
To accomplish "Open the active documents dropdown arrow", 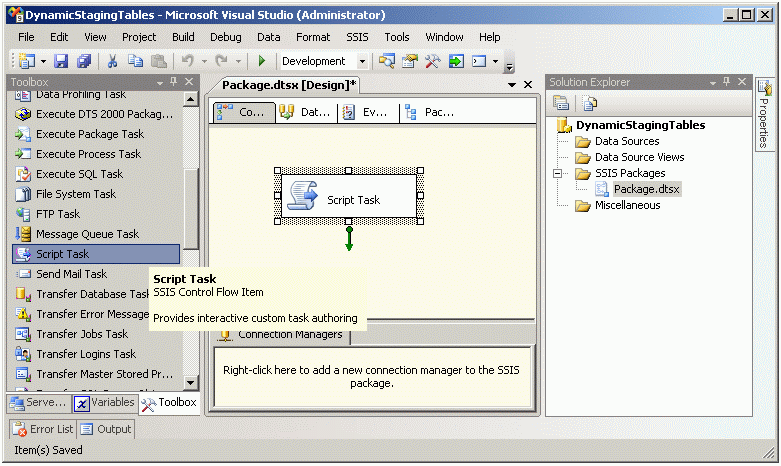I will click(x=512, y=85).
